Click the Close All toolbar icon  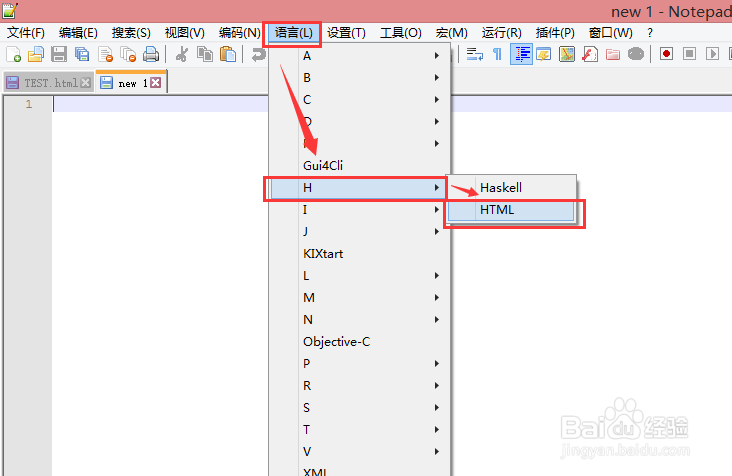coord(128,55)
